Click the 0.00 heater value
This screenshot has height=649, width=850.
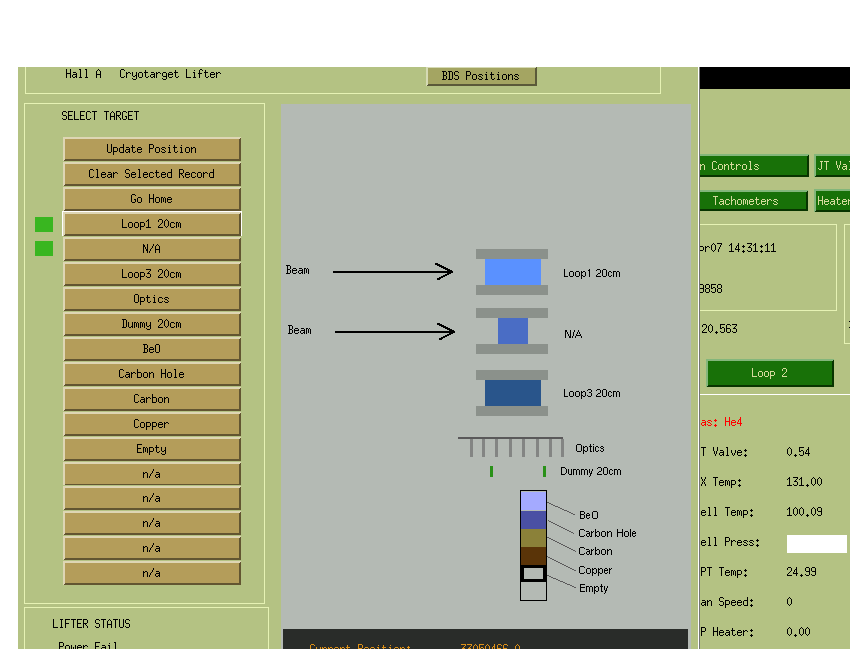click(x=799, y=632)
